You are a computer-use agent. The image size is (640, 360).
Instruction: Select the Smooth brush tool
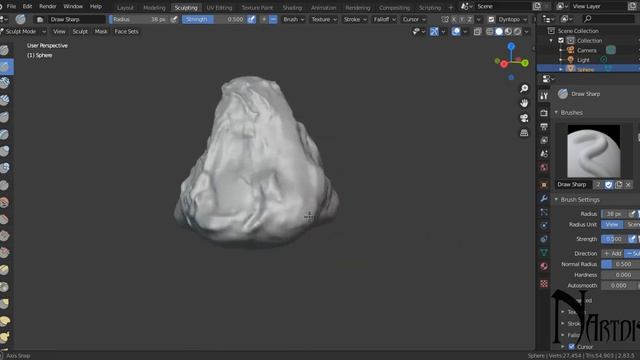point(4,202)
